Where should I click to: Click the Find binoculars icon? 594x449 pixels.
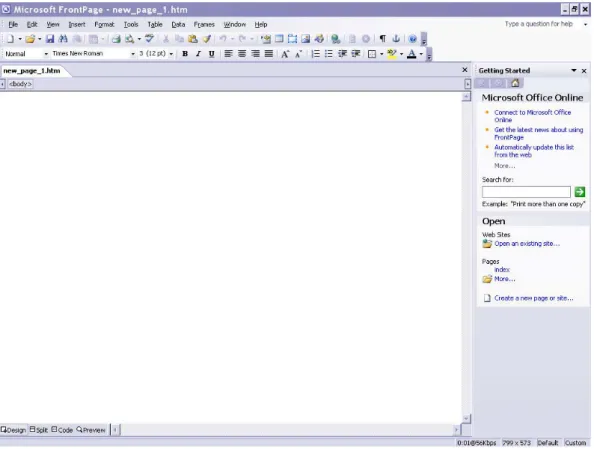[x=63, y=39]
